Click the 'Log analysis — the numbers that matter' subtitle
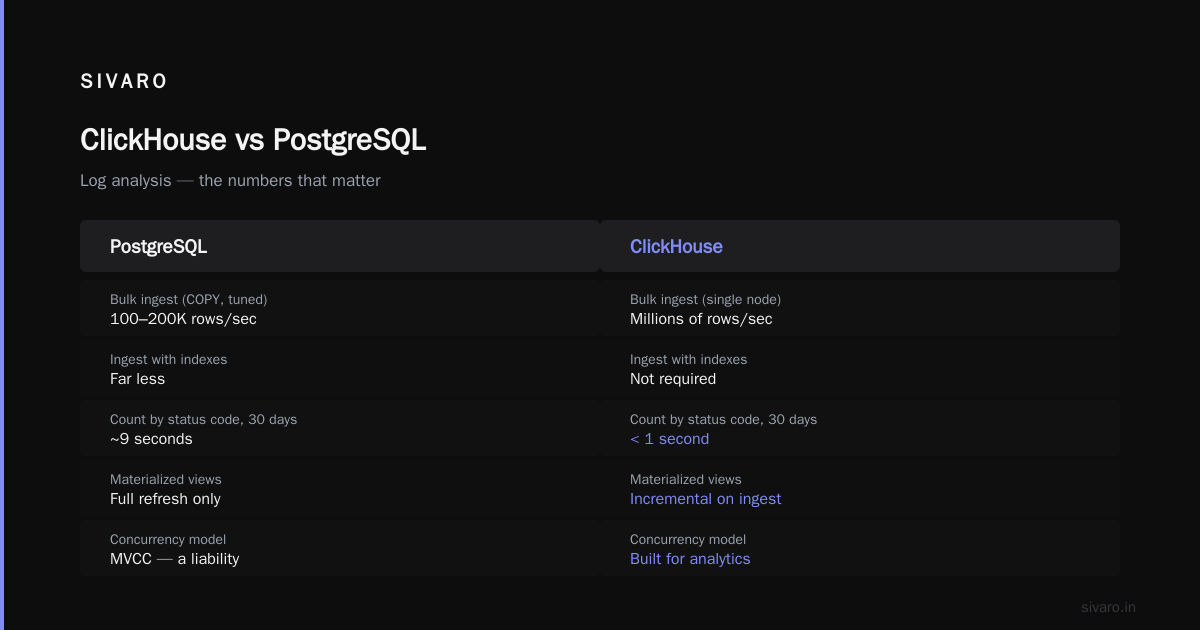The image size is (1200, 630). [x=230, y=181]
